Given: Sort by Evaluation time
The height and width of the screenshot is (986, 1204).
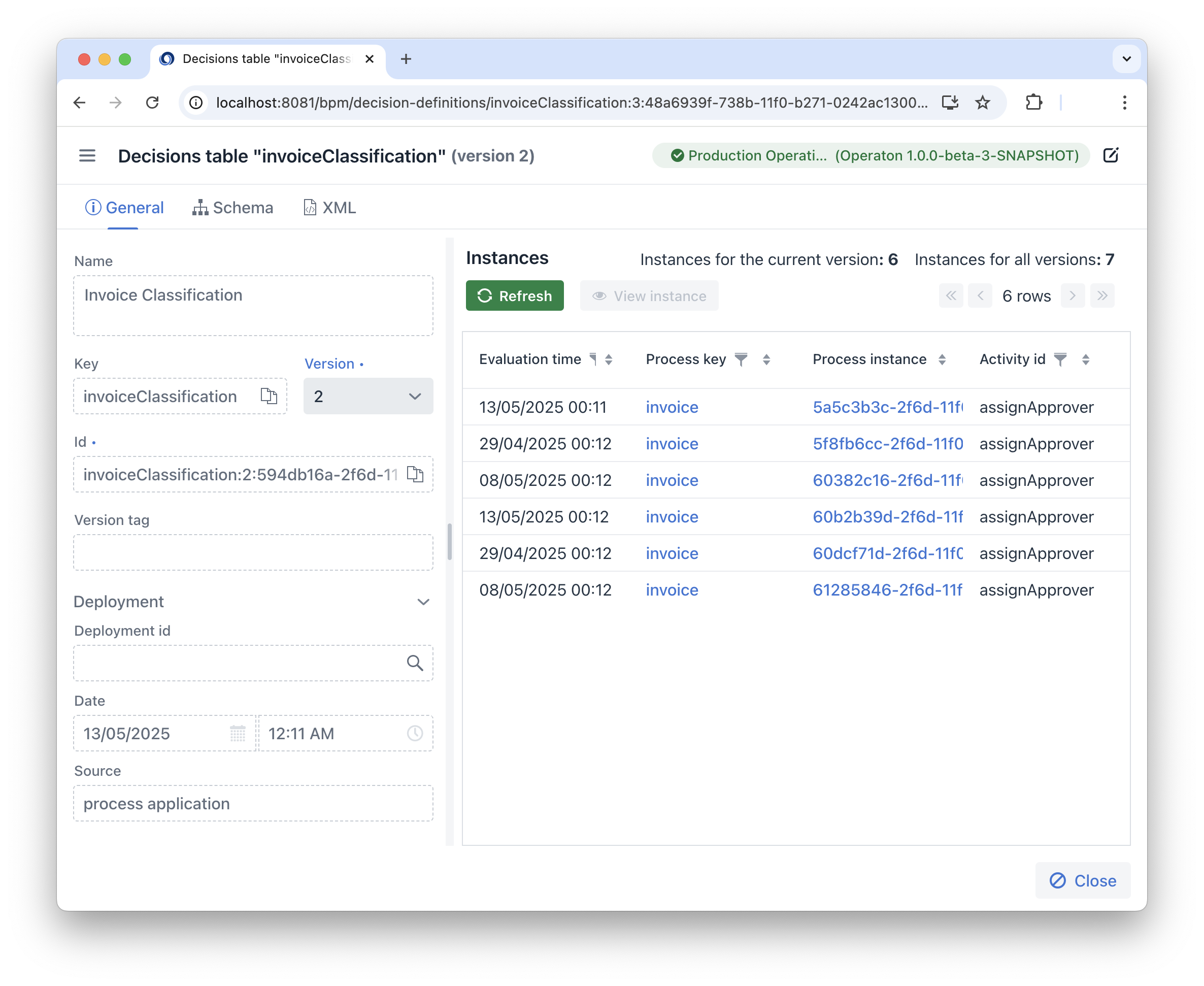Looking at the screenshot, I should coord(608,359).
